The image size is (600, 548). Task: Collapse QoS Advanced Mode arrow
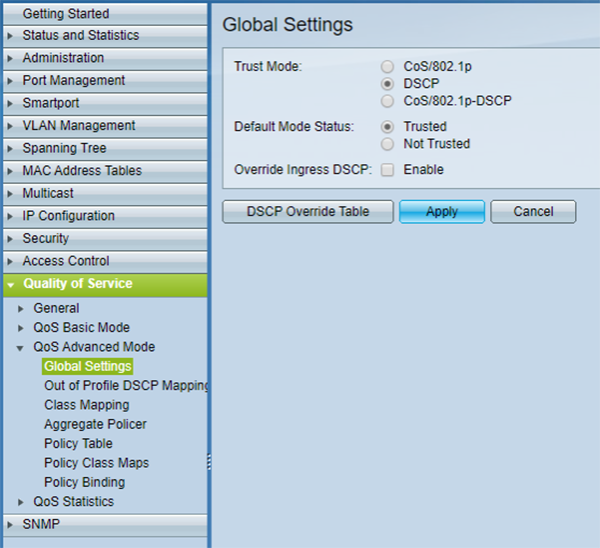pos(20,348)
